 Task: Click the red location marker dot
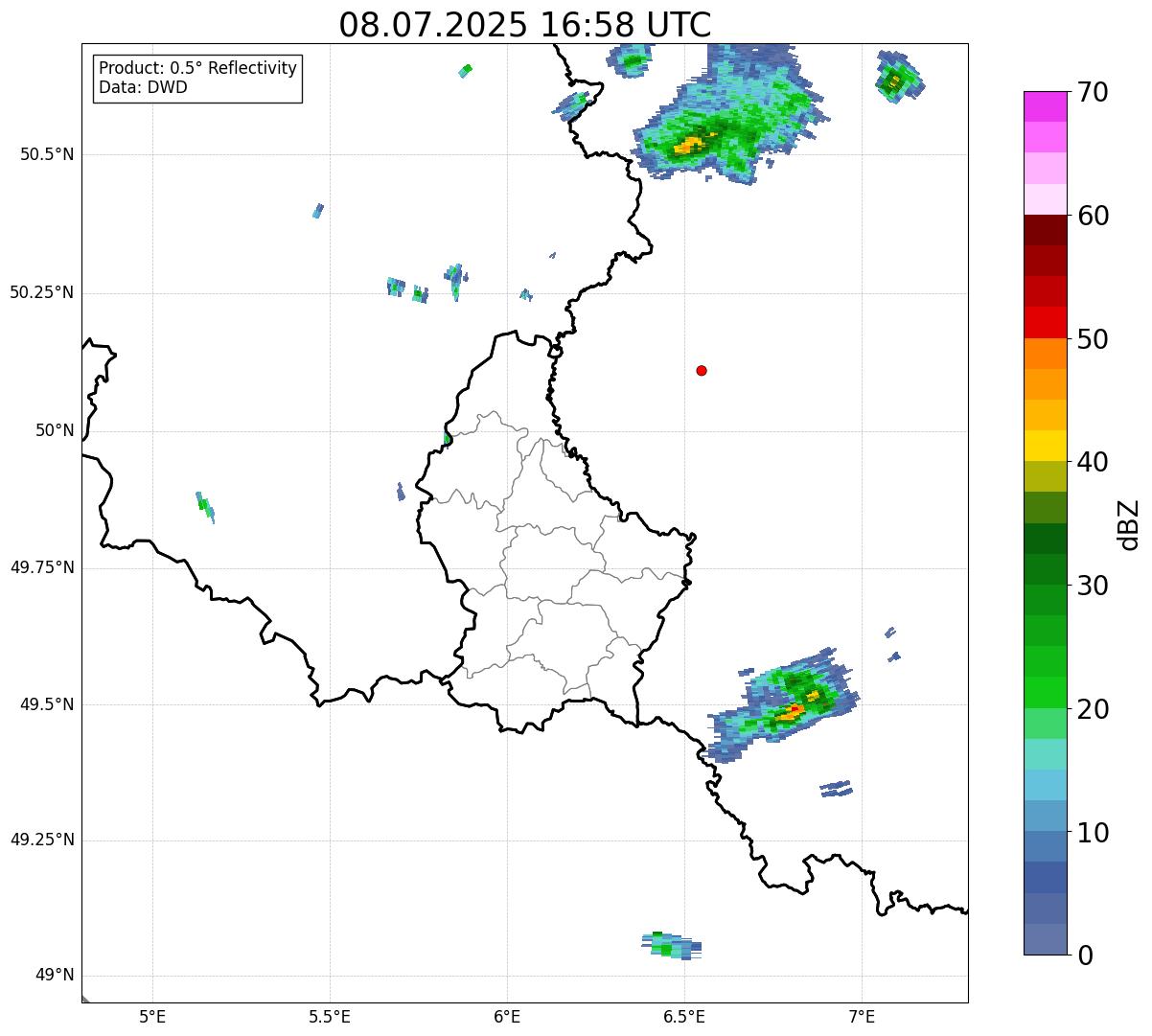click(702, 370)
